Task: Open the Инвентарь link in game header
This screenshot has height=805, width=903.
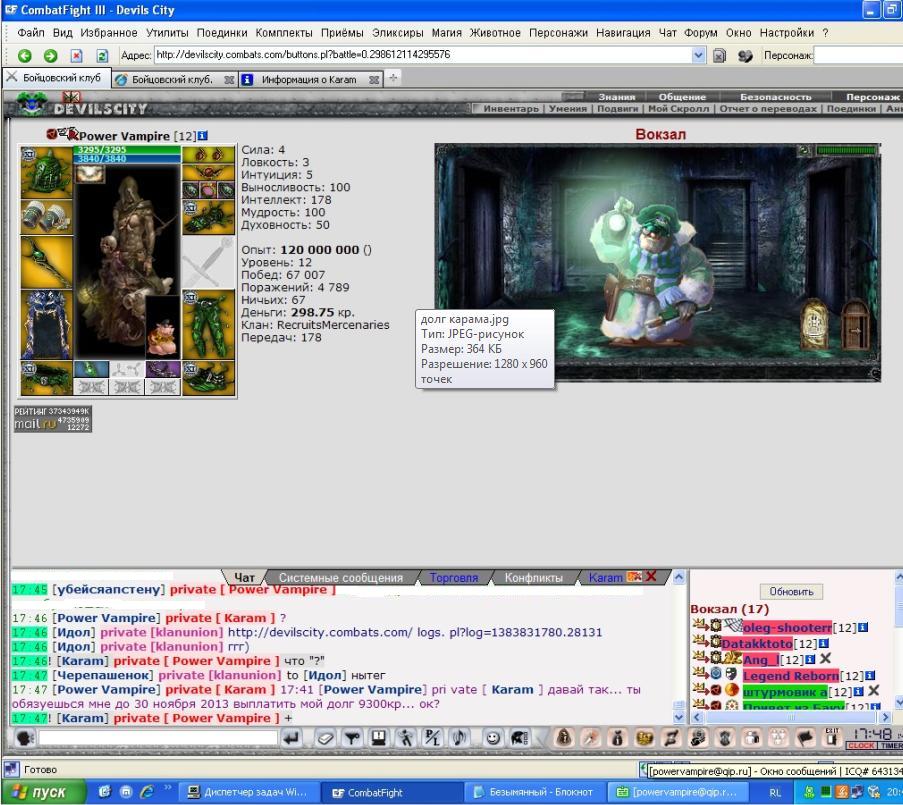Action: pyautogui.click(x=511, y=108)
